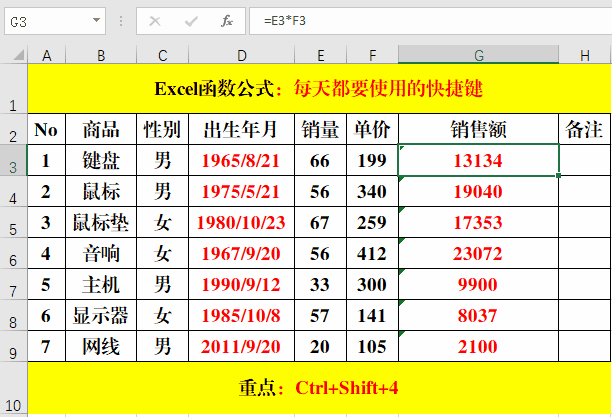Select column B header
Image resolution: width=612 pixels, height=417 pixels.
pos(101,55)
